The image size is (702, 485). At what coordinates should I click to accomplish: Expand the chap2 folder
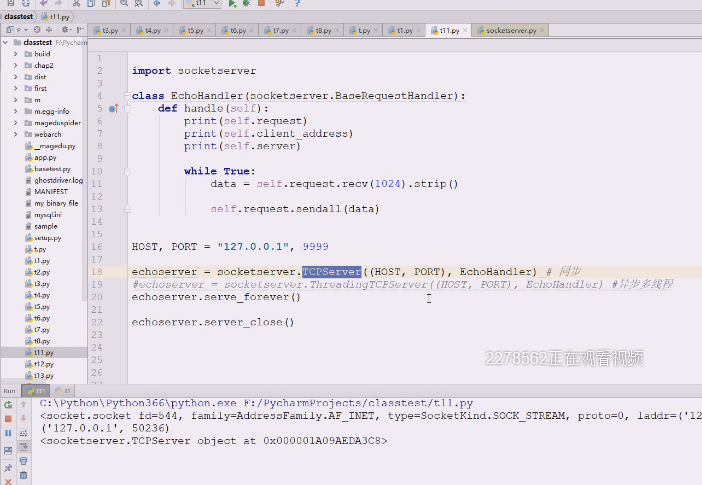(x=16, y=65)
